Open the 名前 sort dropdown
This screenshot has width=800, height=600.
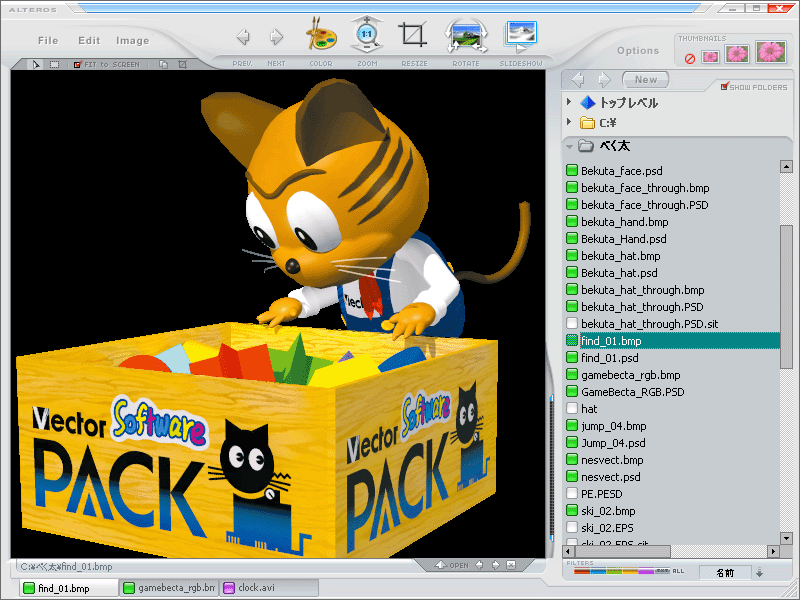(725, 572)
